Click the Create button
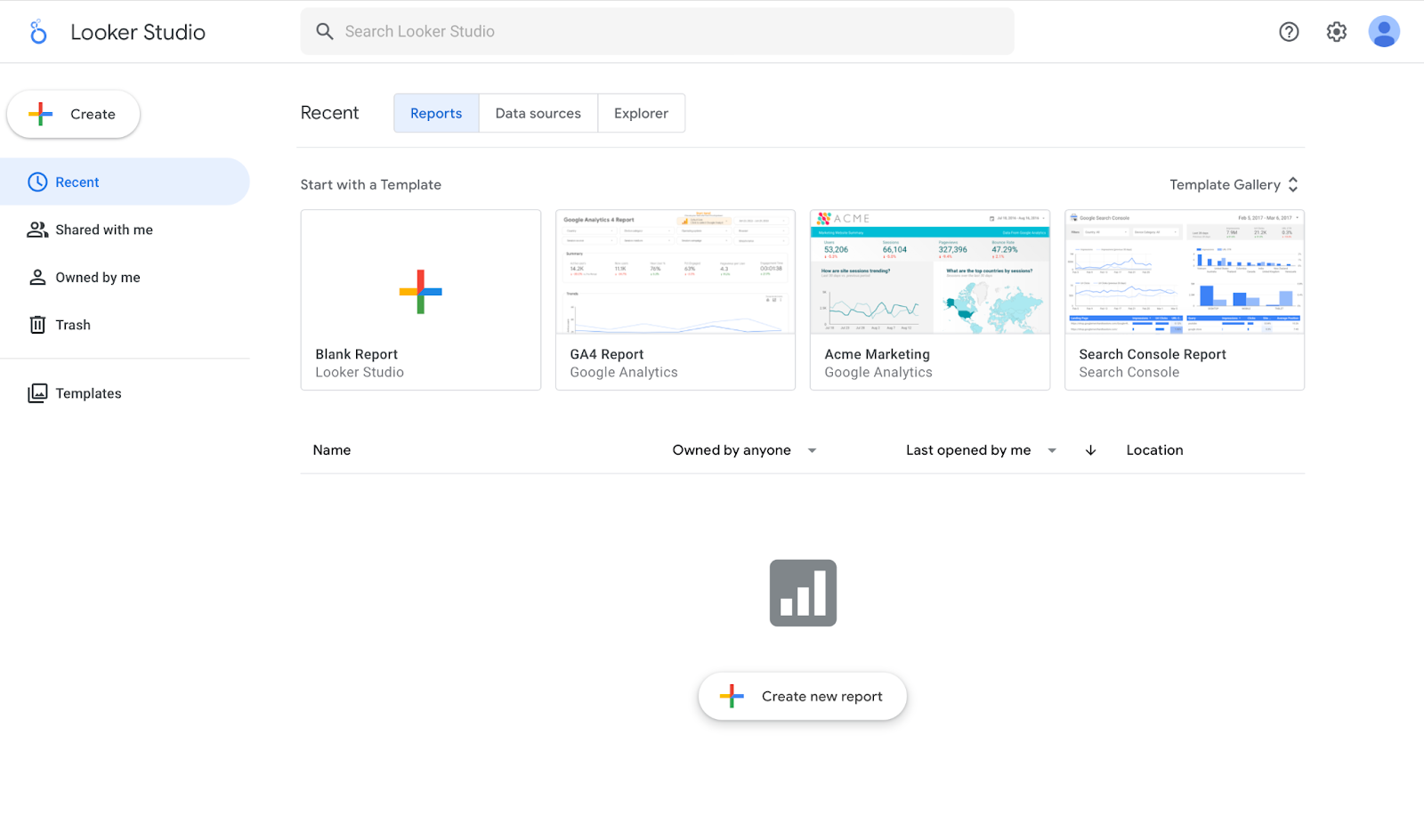This screenshot has width=1424, height=840. (73, 114)
